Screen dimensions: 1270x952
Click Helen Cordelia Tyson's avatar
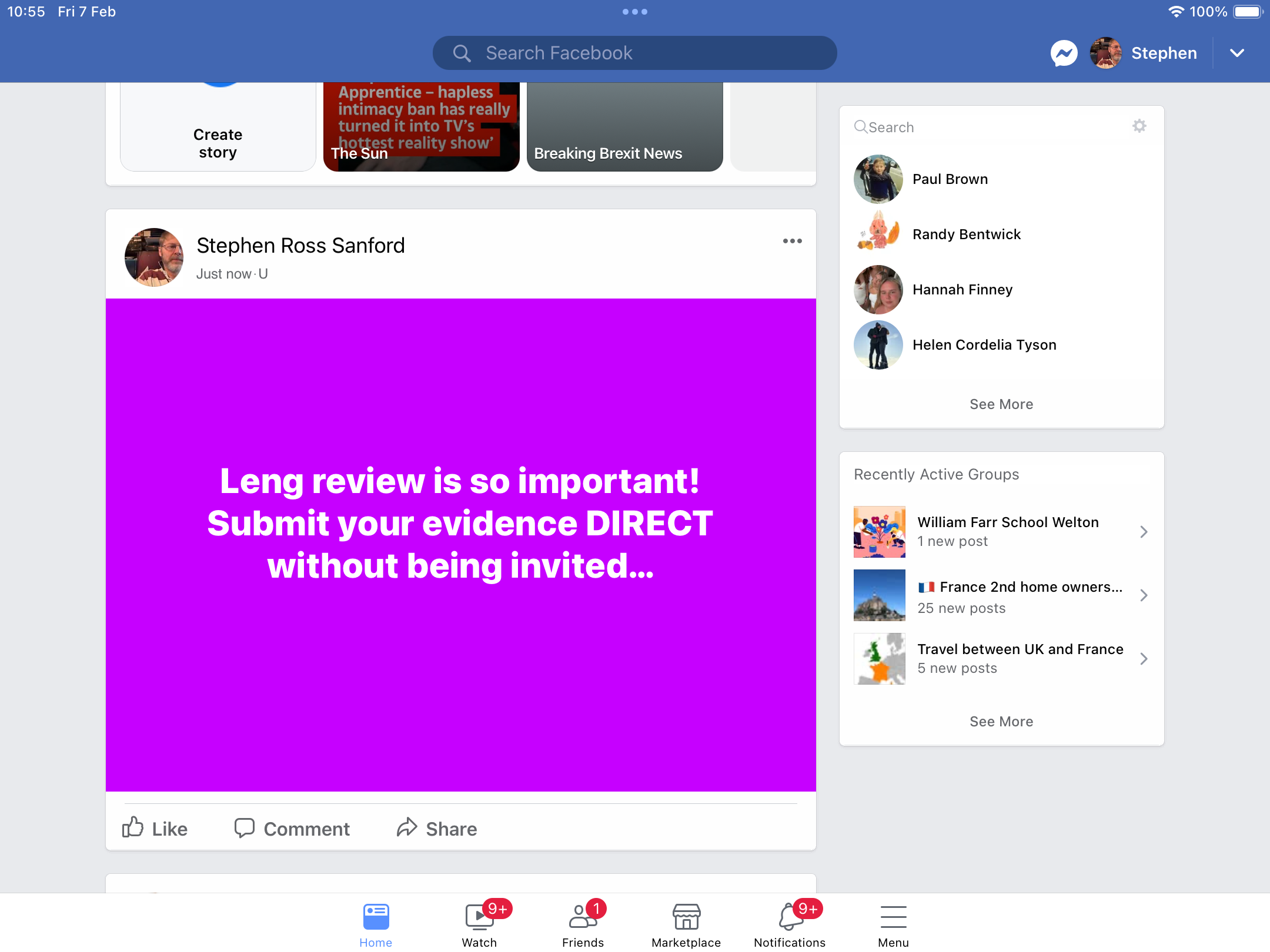coord(878,345)
